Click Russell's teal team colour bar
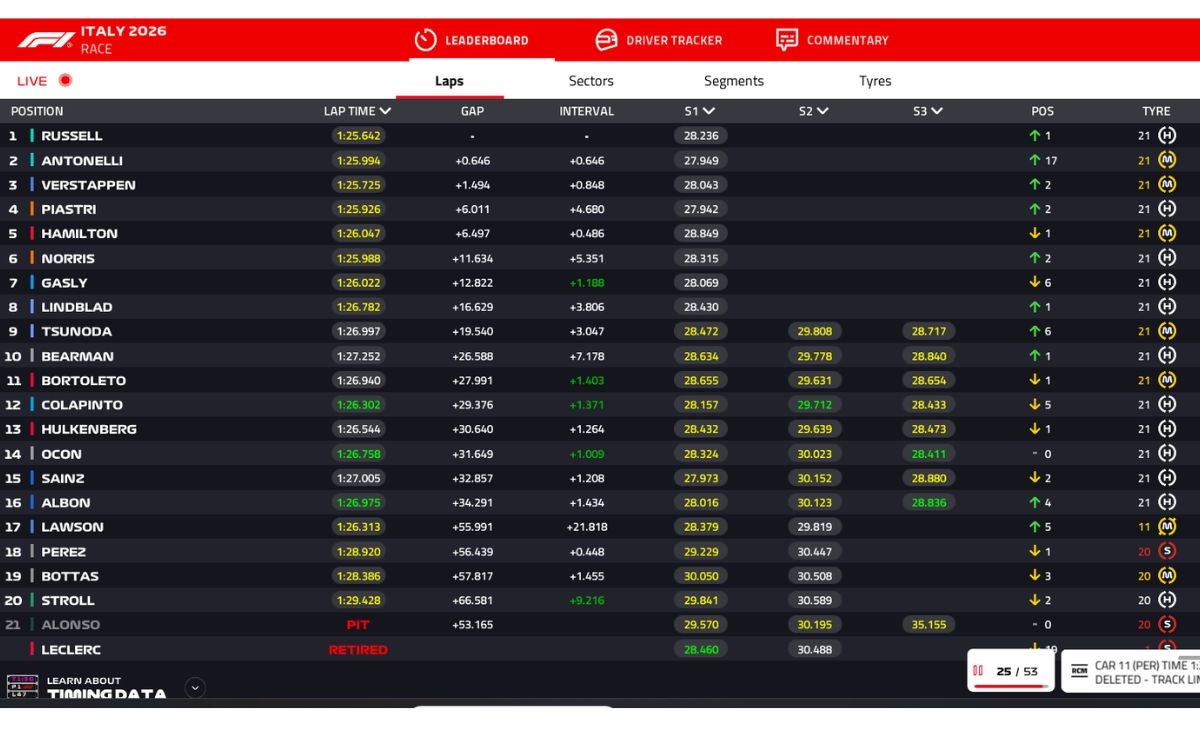Image resolution: width=1200 pixels, height=729 pixels. 32,136
